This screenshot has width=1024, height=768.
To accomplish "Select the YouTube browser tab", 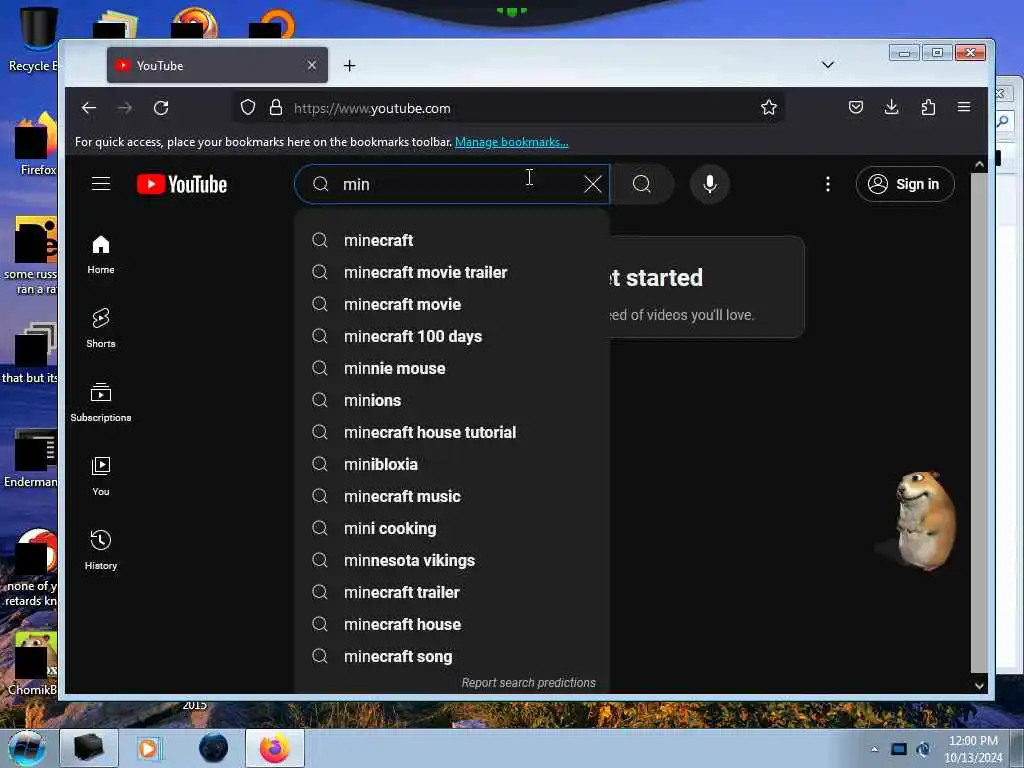I will [x=217, y=65].
